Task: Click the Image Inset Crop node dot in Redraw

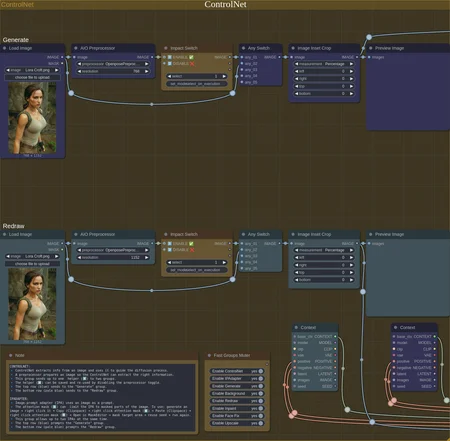Action: (293, 234)
